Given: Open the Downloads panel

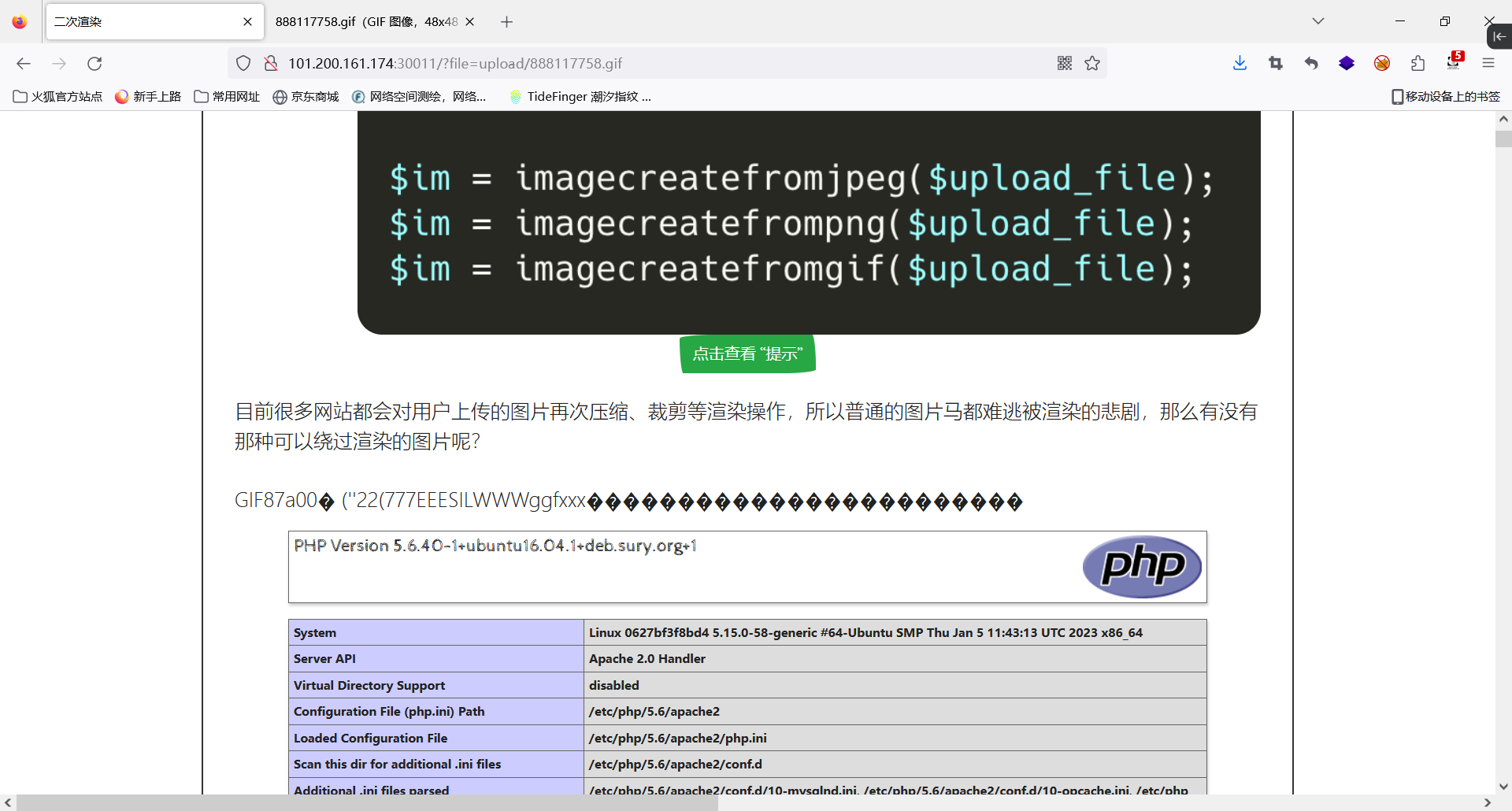Looking at the screenshot, I should (1240, 64).
